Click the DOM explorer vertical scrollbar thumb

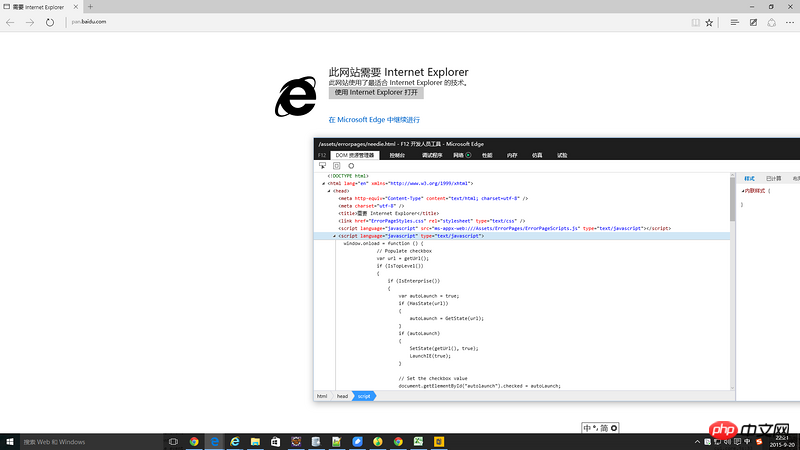tap(733, 199)
